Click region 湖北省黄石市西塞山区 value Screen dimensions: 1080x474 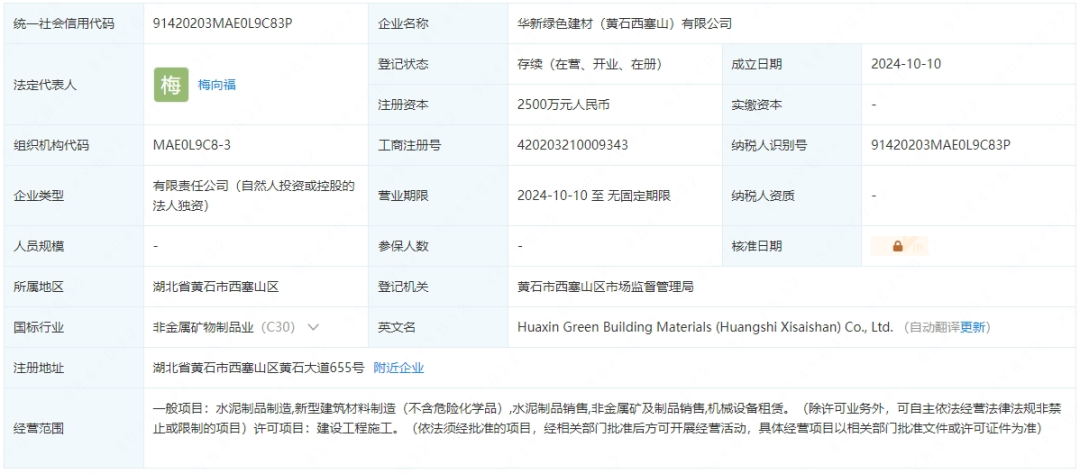(216, 287)
